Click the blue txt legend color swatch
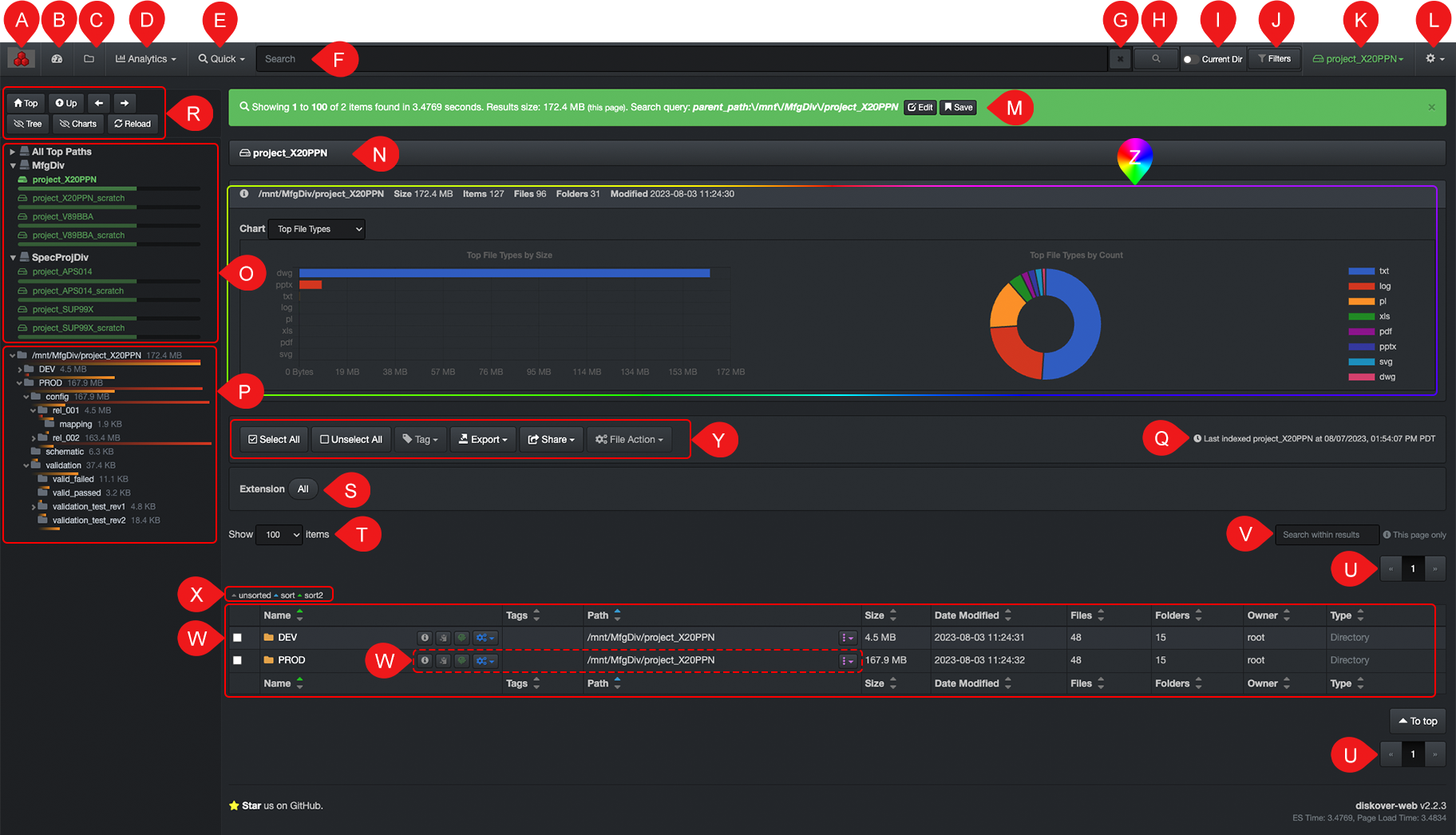1456x835 pixels. point(1361,271)
